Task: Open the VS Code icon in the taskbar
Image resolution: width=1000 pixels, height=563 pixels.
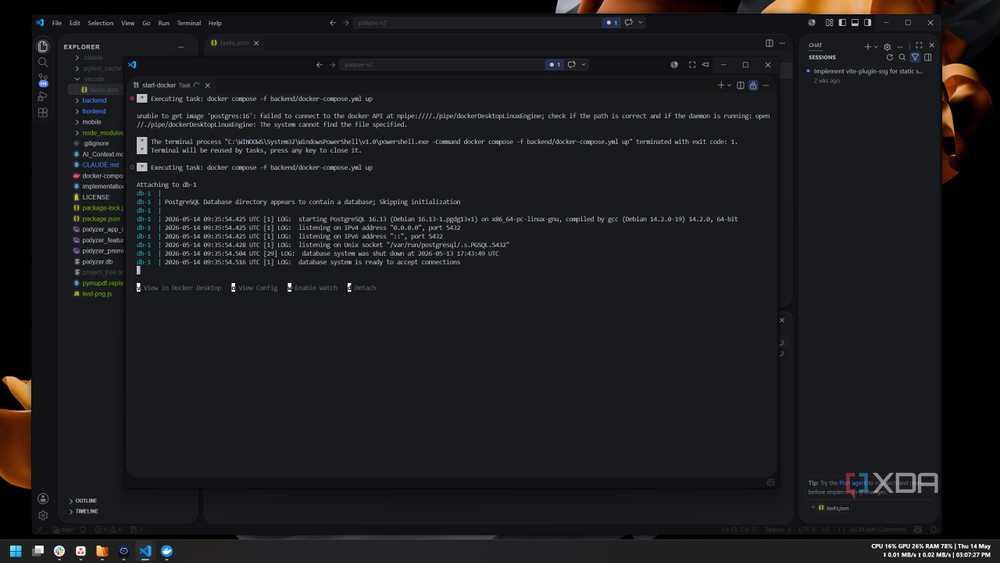Action: (145, 550)
